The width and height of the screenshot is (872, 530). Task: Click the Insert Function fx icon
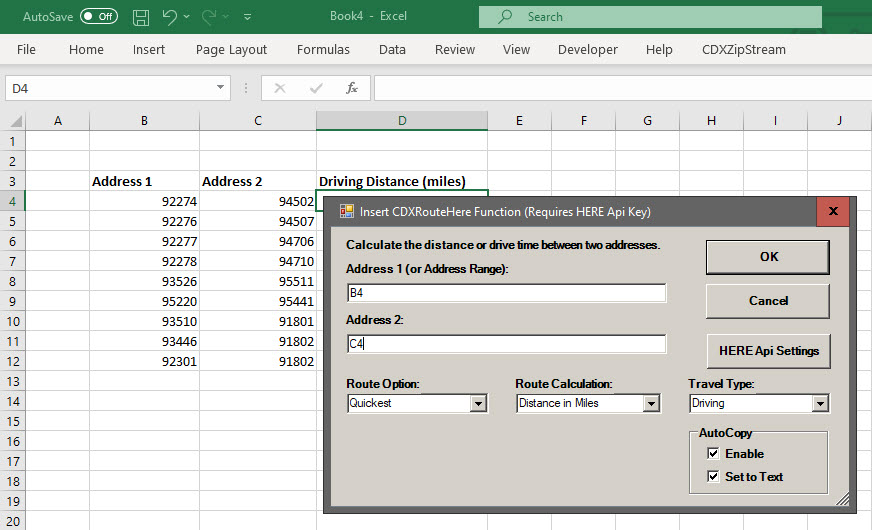click(351, 88)
